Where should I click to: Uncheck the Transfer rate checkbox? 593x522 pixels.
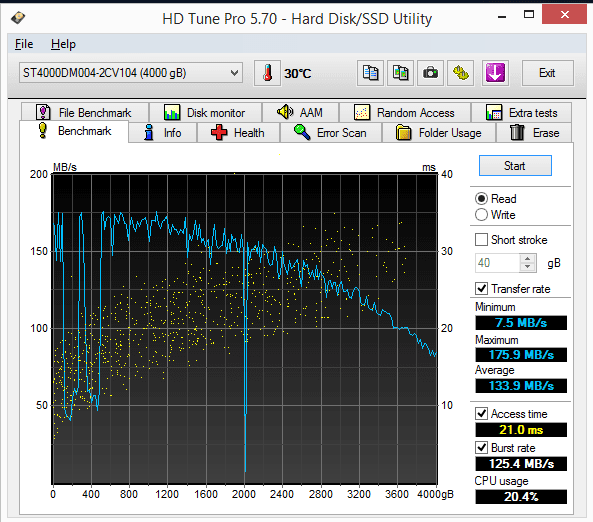click(x=481, y=289)
